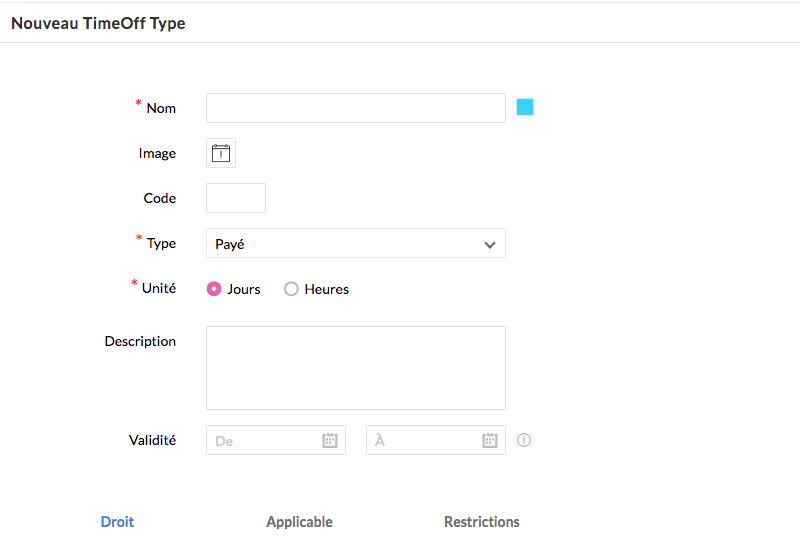Focus the Code input box
The height and width of the screenshot is (549, 800).
[x=236, y=198]
